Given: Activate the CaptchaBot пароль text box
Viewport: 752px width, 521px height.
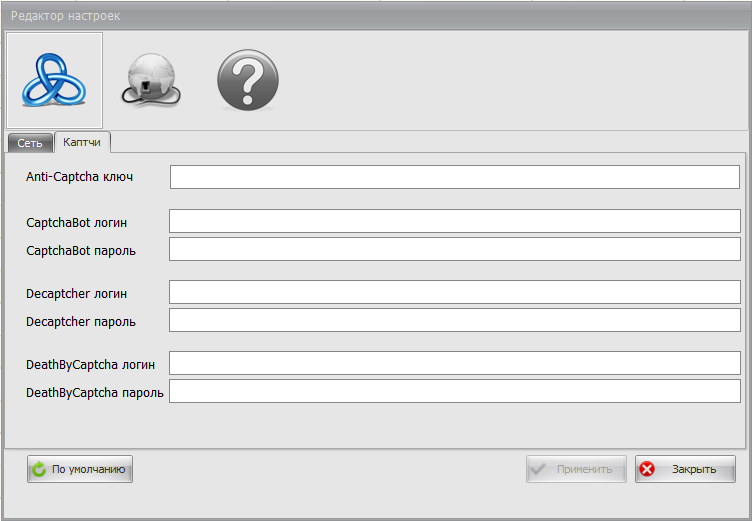Looking at the screenshot, I should [x=454, y=249].
